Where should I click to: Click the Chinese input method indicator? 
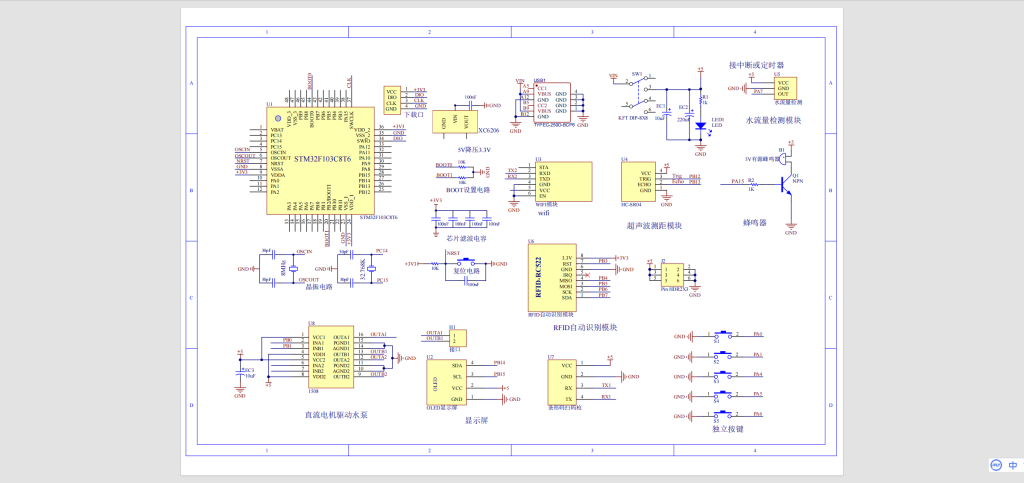click(x=1013, y=465)
